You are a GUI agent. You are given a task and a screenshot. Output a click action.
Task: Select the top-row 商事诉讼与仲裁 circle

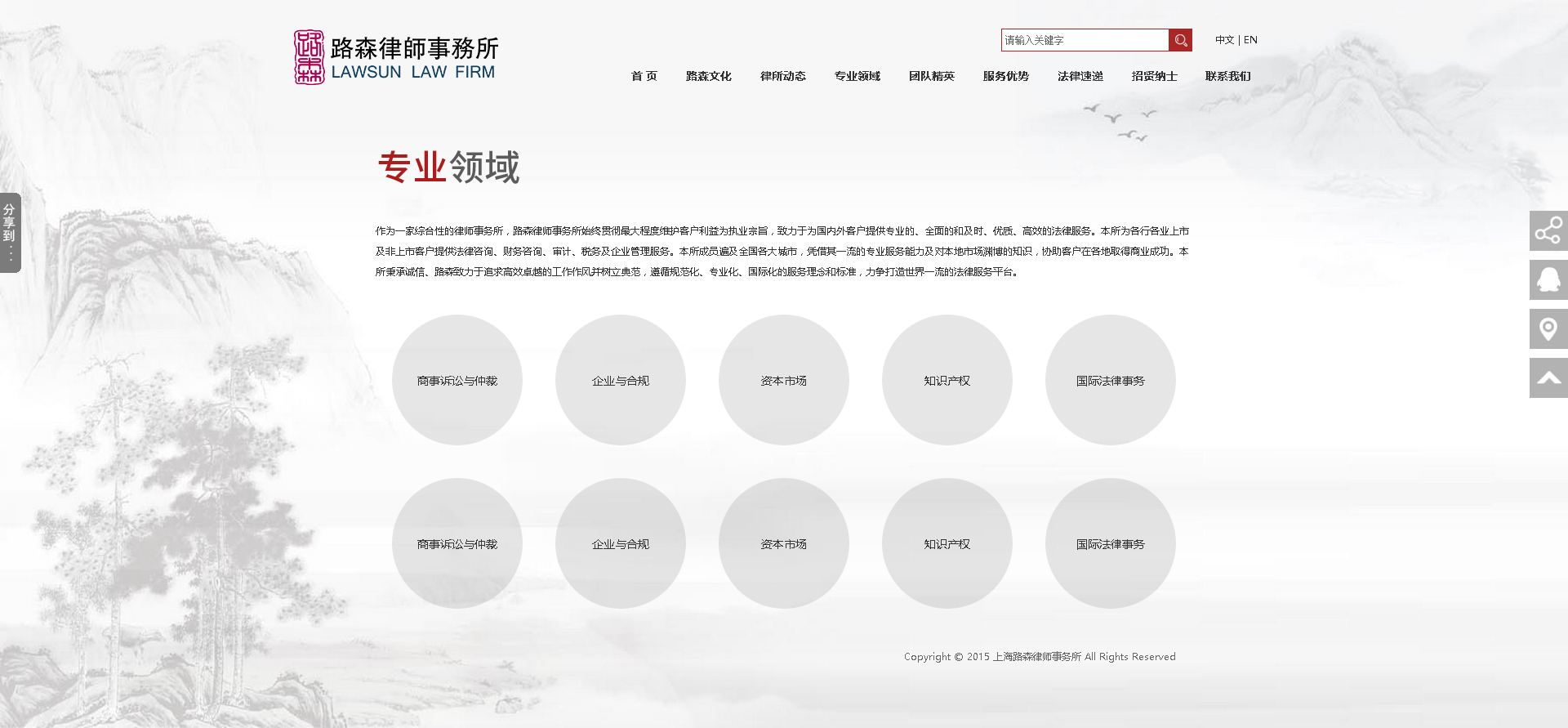(x=457, y=380)
